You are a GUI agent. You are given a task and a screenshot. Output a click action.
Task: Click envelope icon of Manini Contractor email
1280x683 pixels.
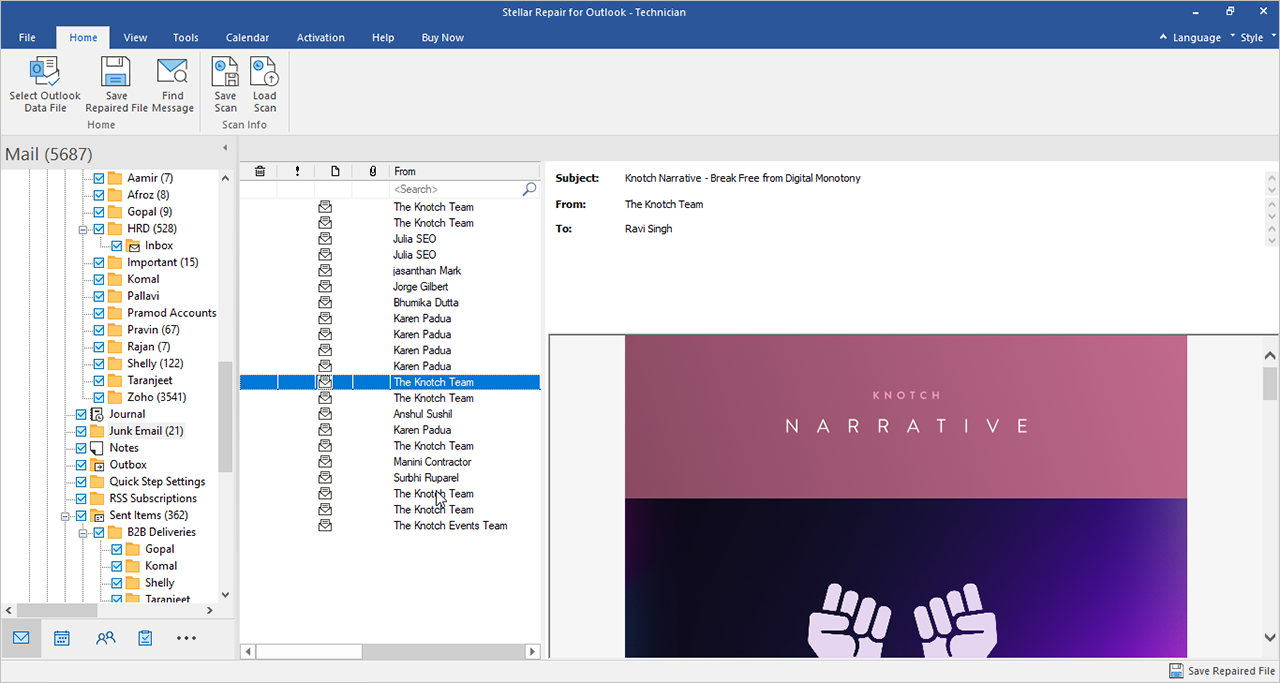tap(325, 462)
